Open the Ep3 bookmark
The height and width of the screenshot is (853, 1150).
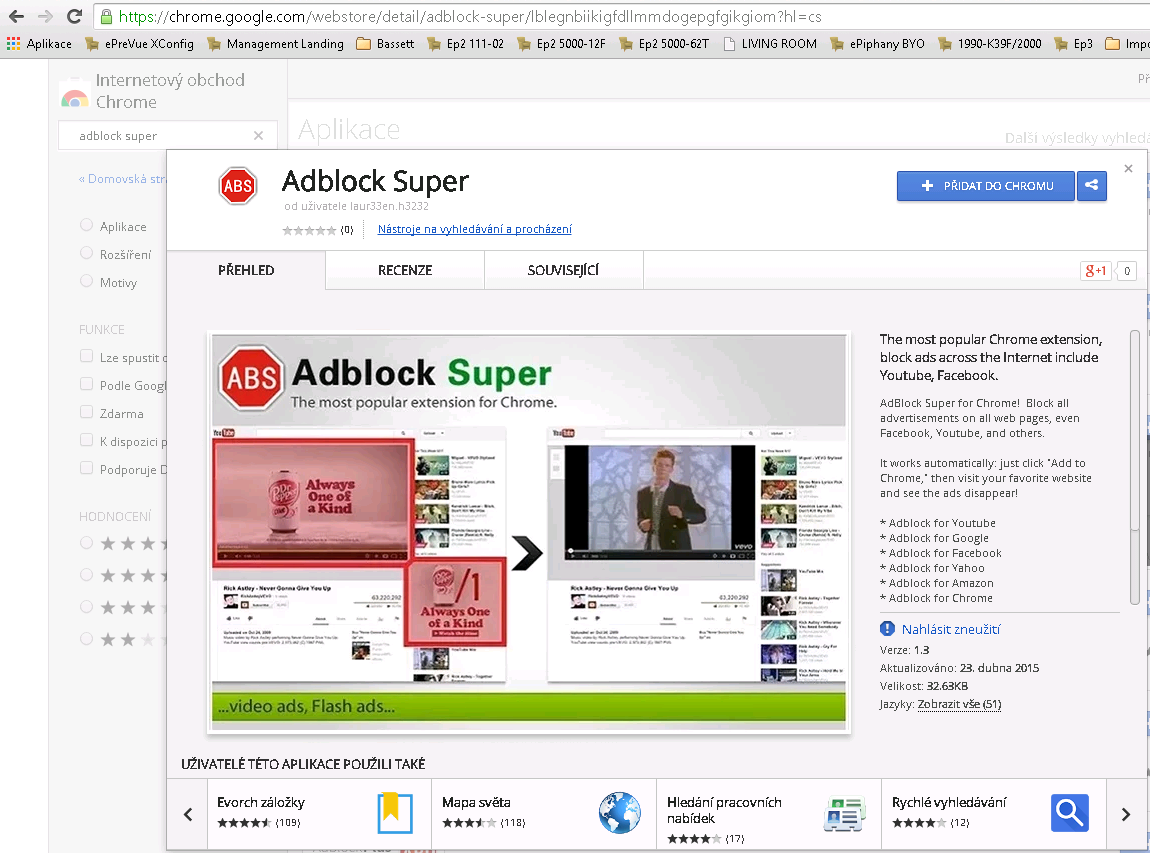click(x=1073, y=44)
